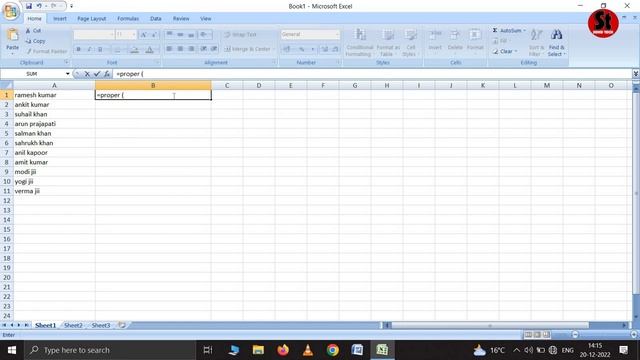Open Chrome from the taskbar
Viewport: 640px width, 360px height.
(x=333, y=350)
